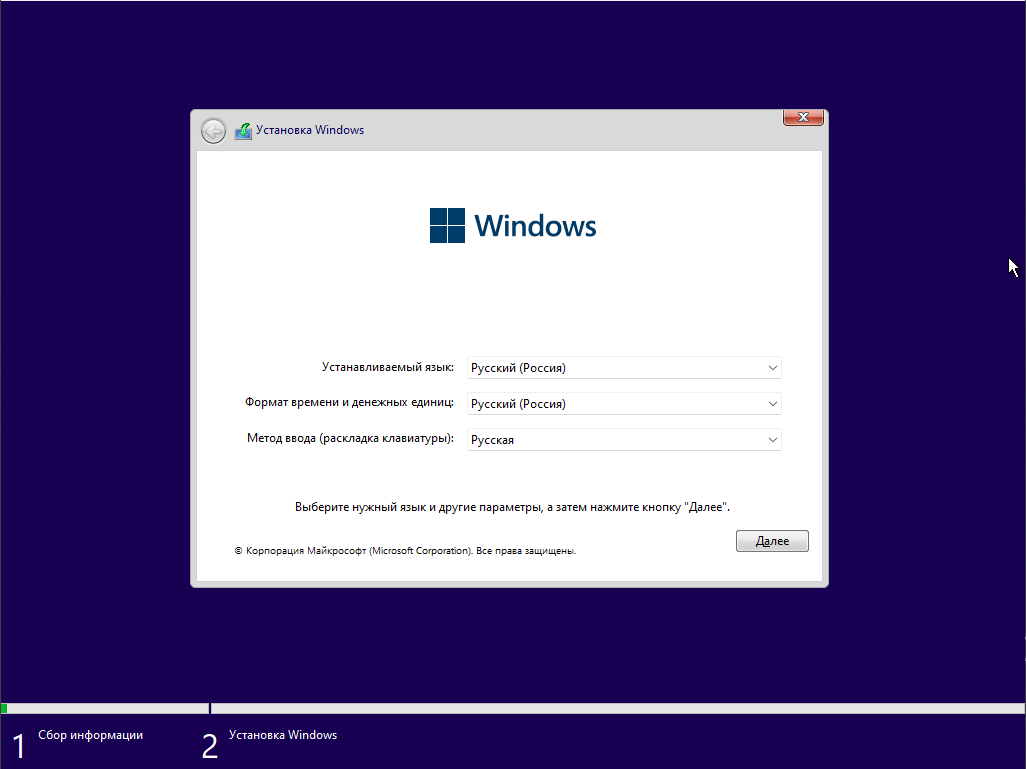The width and height of the screenshot is (1026, 769).
Task: Click step 2 Установка Windows at bottom
Action: click(270, 744)
